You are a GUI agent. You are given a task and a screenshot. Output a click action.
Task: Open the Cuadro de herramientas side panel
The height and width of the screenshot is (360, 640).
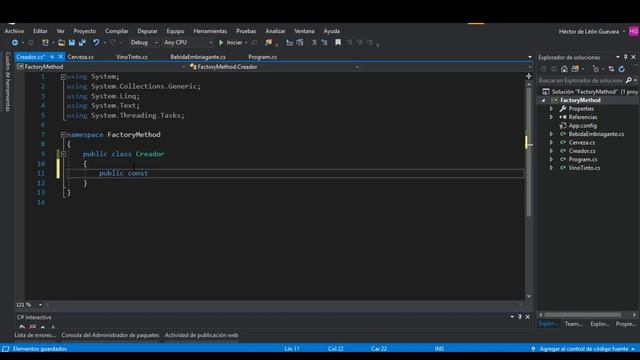coord(7,81)
